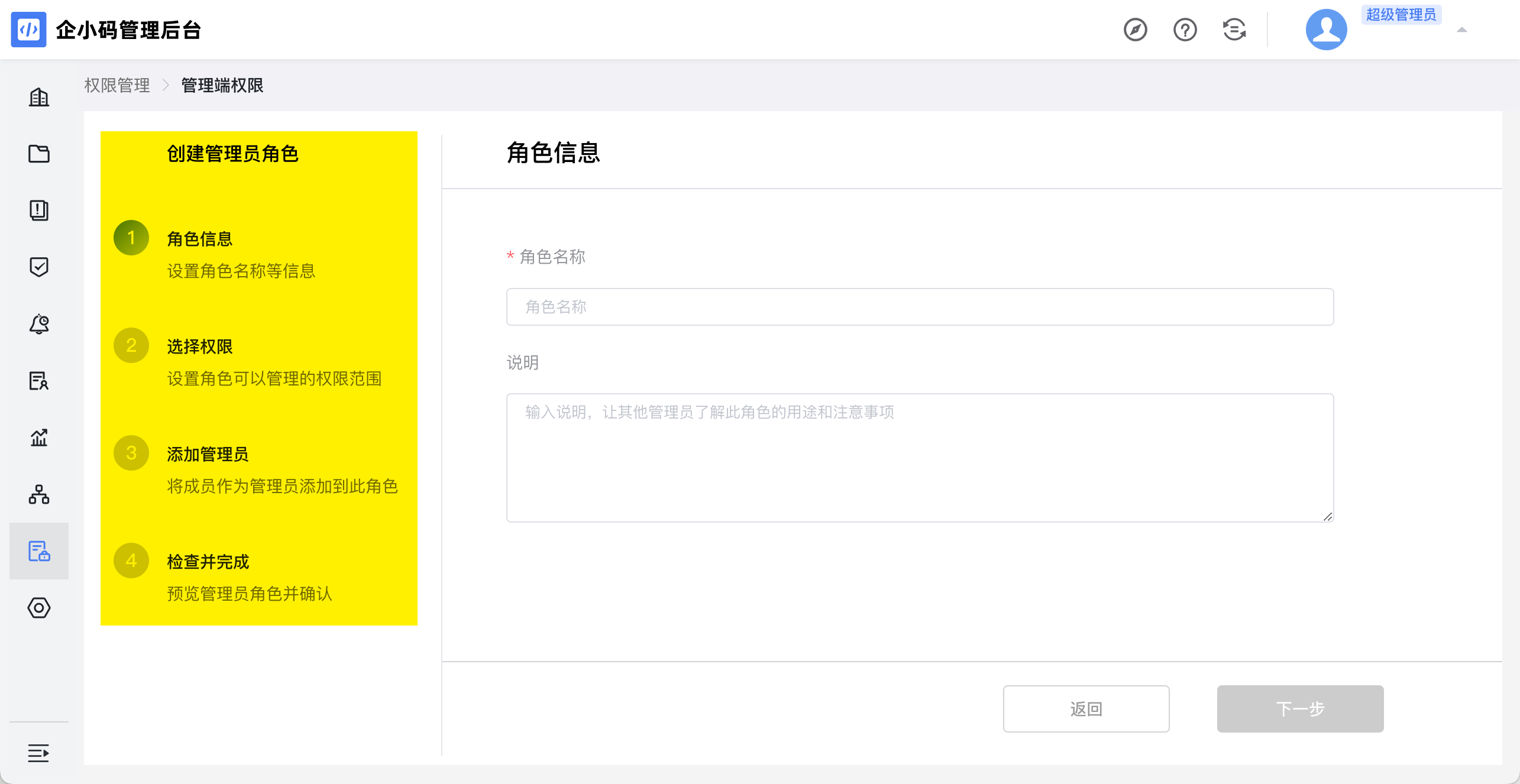
Task: Click the 返回 button
Action: 1086,708
